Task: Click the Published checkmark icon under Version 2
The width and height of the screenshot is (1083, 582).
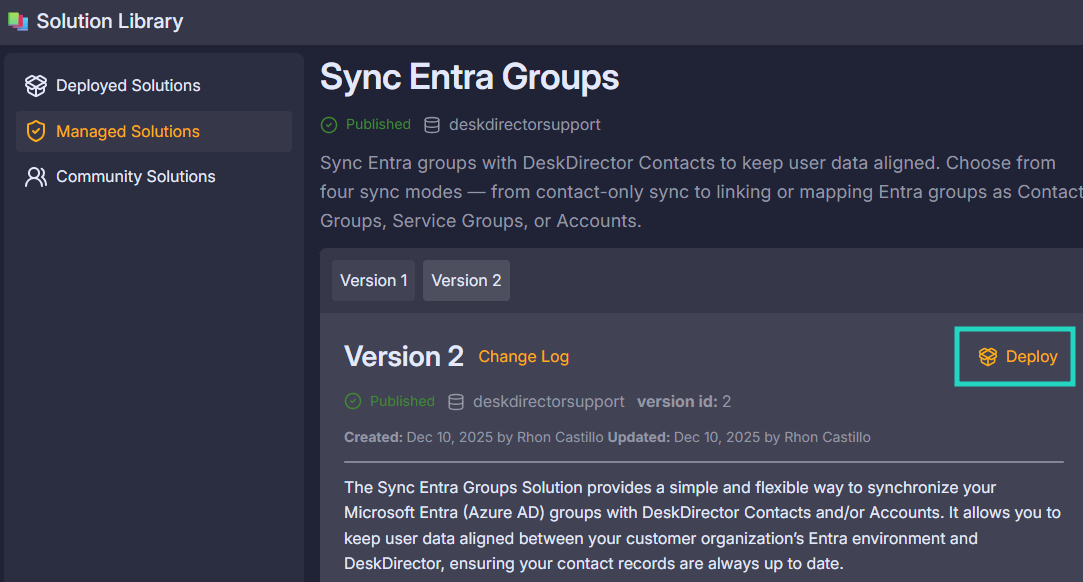Action: [353, 401]
